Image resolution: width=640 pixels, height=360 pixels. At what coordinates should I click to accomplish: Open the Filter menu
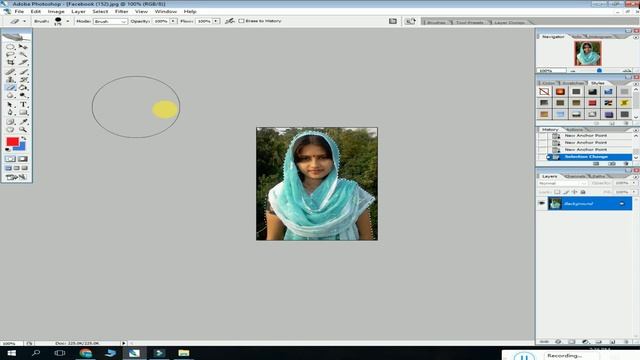121,11
